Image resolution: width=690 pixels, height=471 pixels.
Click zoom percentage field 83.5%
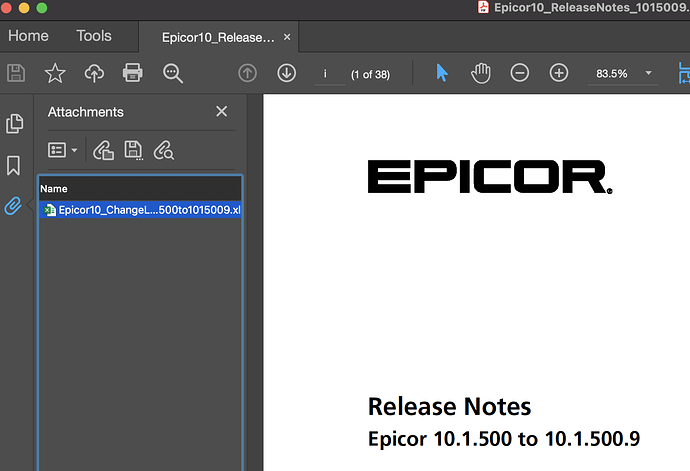tap(612, 74)
